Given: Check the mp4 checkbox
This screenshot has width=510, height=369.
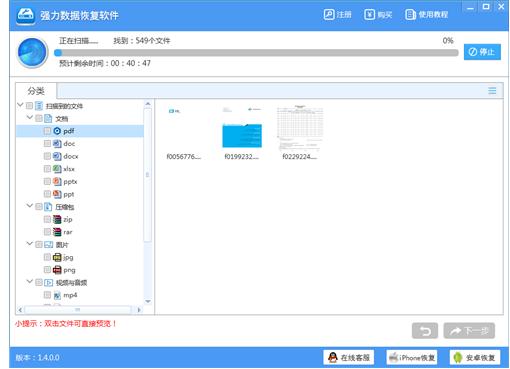Looking at the screenshot, I should [47, 295].
